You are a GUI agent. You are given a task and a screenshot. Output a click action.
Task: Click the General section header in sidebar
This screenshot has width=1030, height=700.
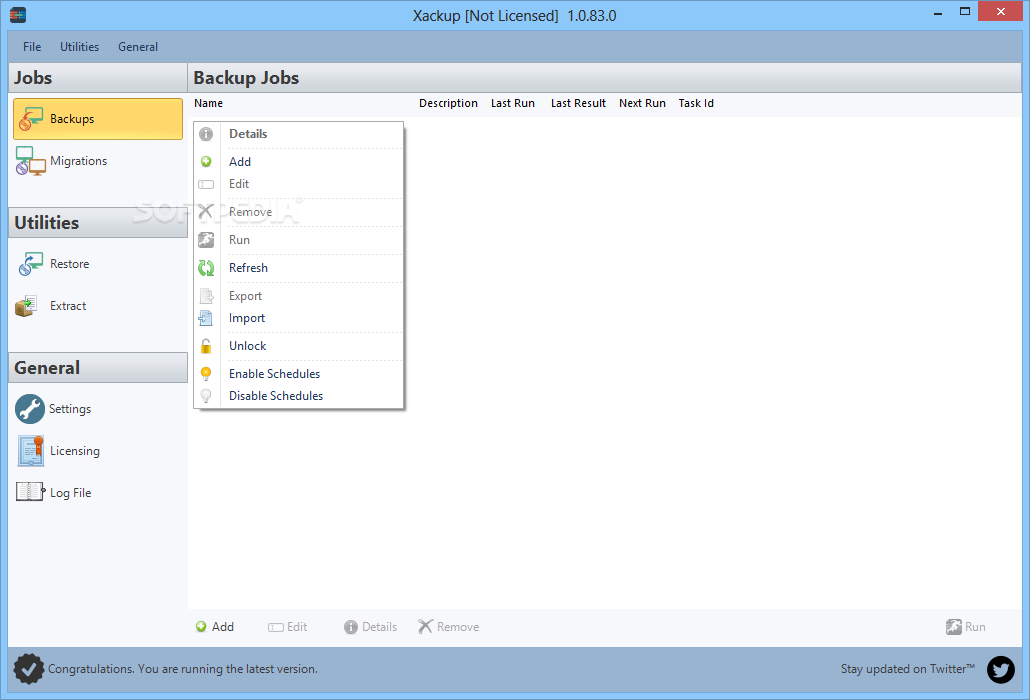[x=98, y=368]
